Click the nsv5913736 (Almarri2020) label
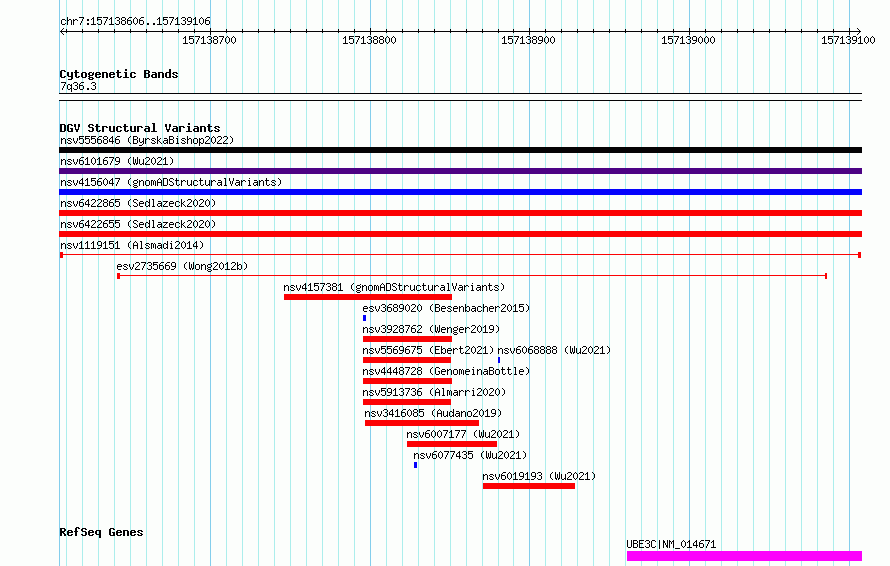 pos(434,392)
